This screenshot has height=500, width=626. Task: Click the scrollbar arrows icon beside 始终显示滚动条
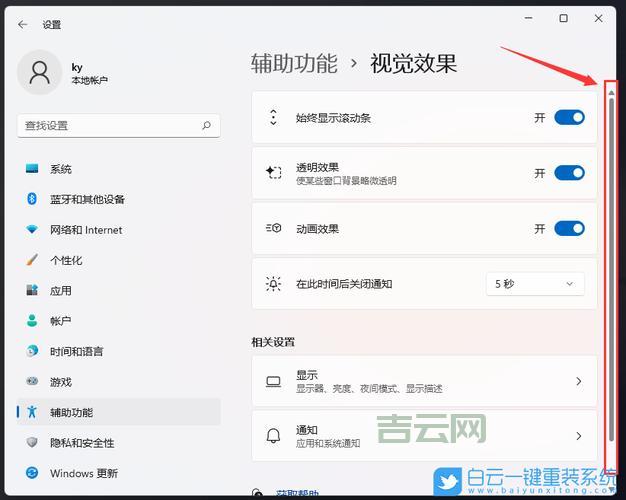[273, 117]
